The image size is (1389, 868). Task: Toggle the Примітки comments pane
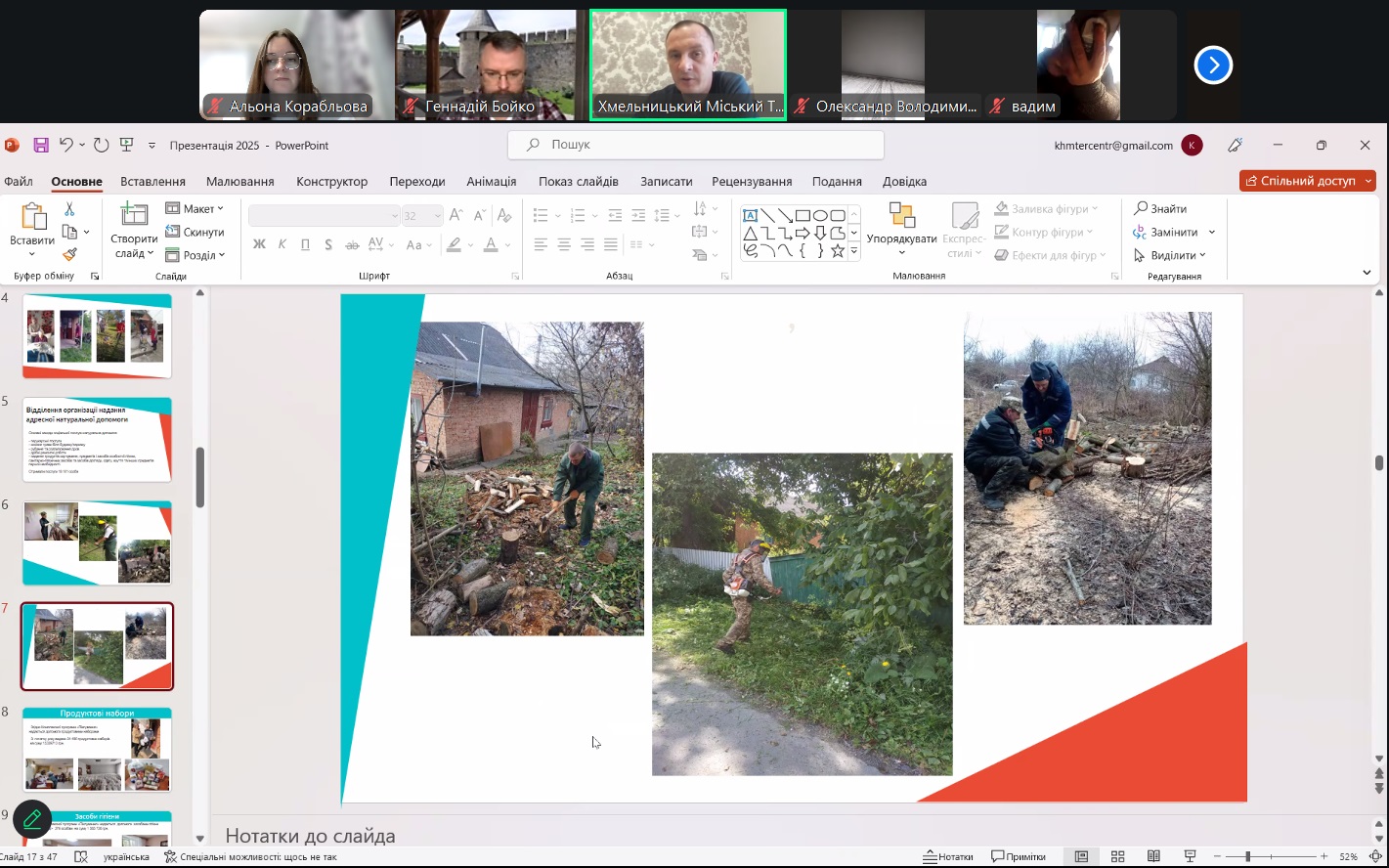click(1018, 857)
